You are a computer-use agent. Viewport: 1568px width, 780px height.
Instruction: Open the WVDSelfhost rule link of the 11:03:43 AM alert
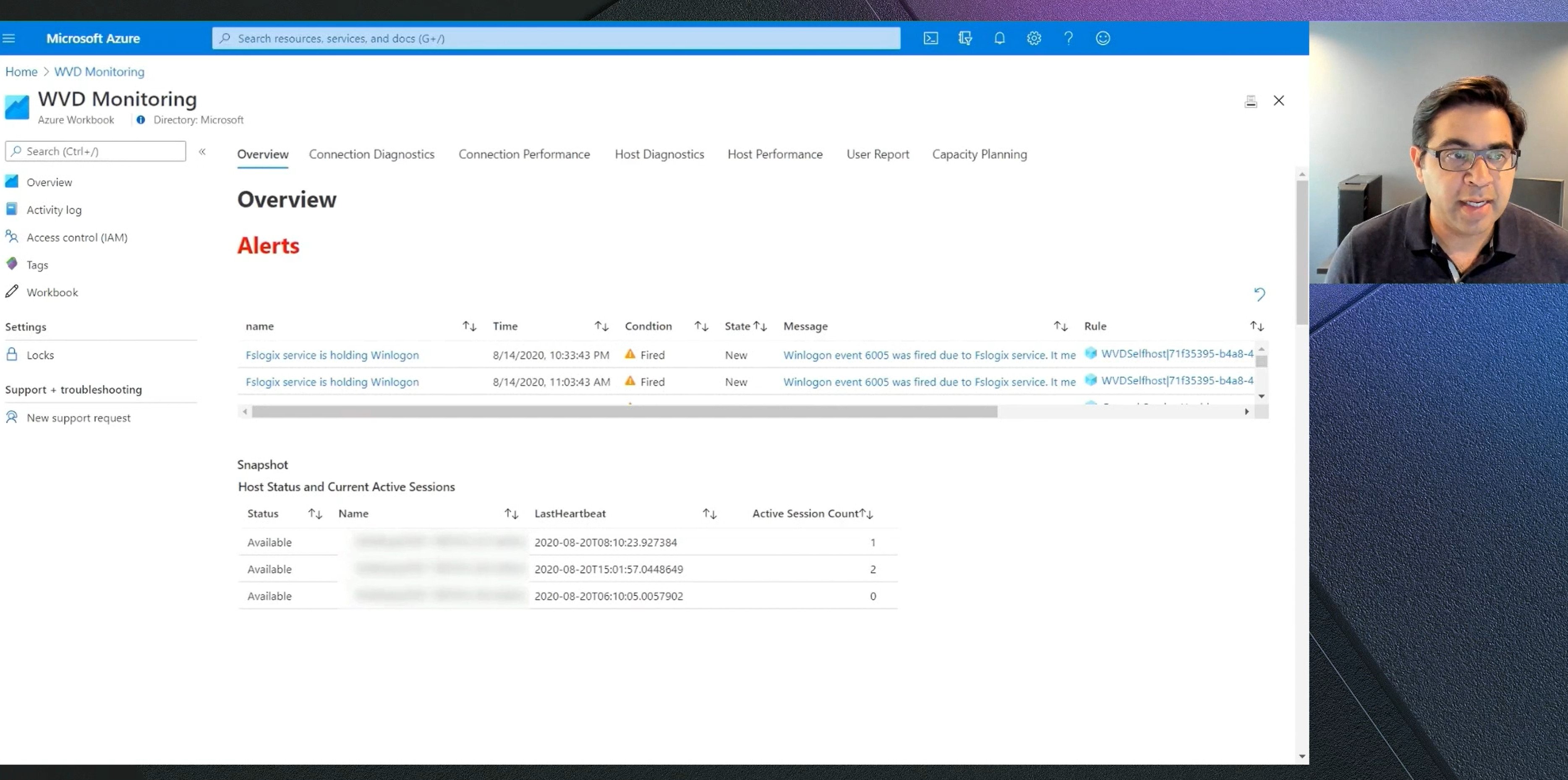1176,381
